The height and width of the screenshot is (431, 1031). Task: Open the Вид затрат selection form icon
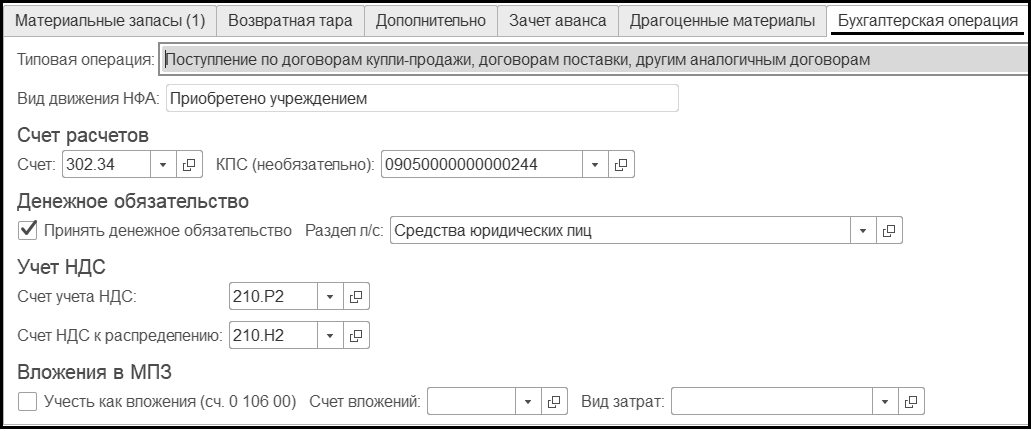pyautogui.click(x=910, y=401)
